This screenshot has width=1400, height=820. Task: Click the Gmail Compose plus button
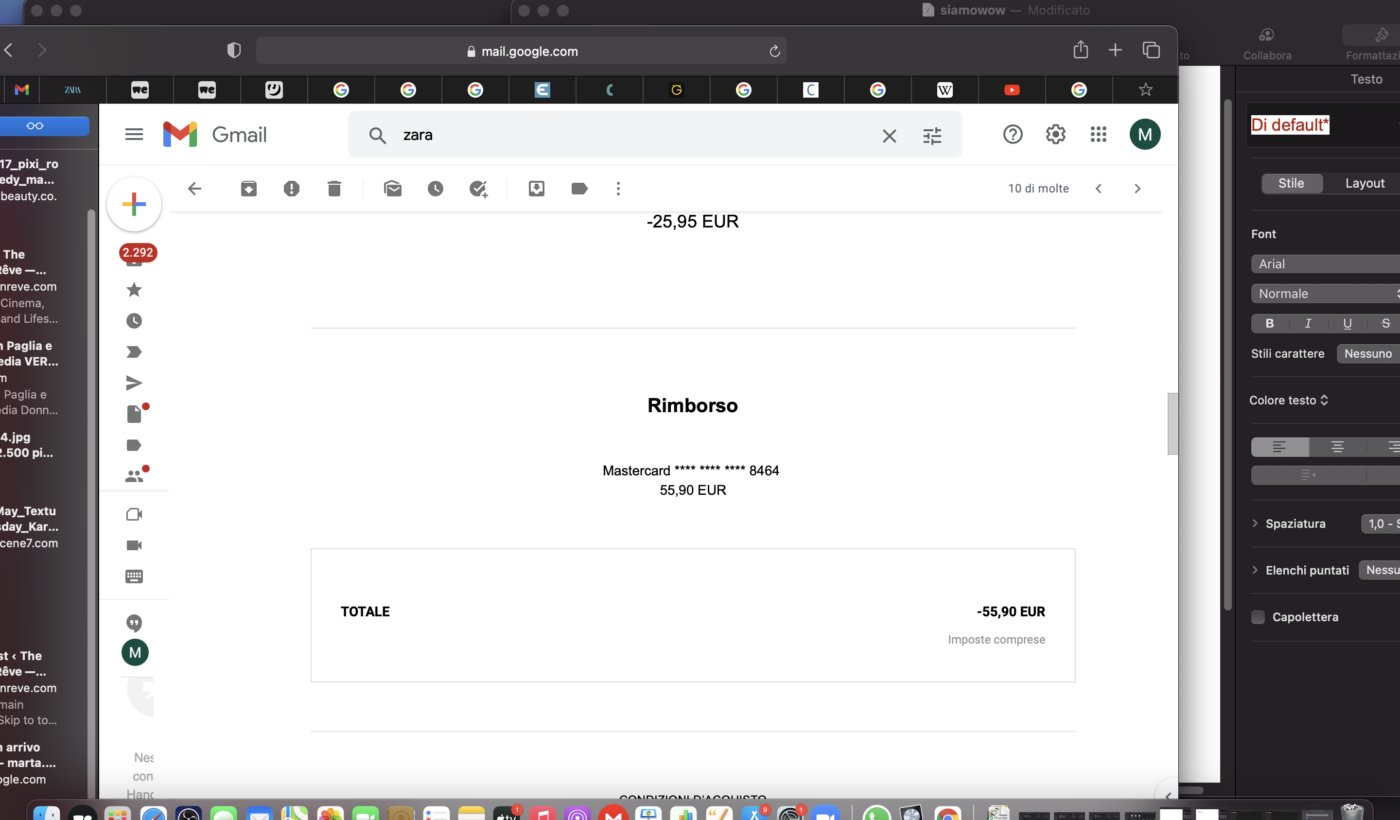pos(134,204)
